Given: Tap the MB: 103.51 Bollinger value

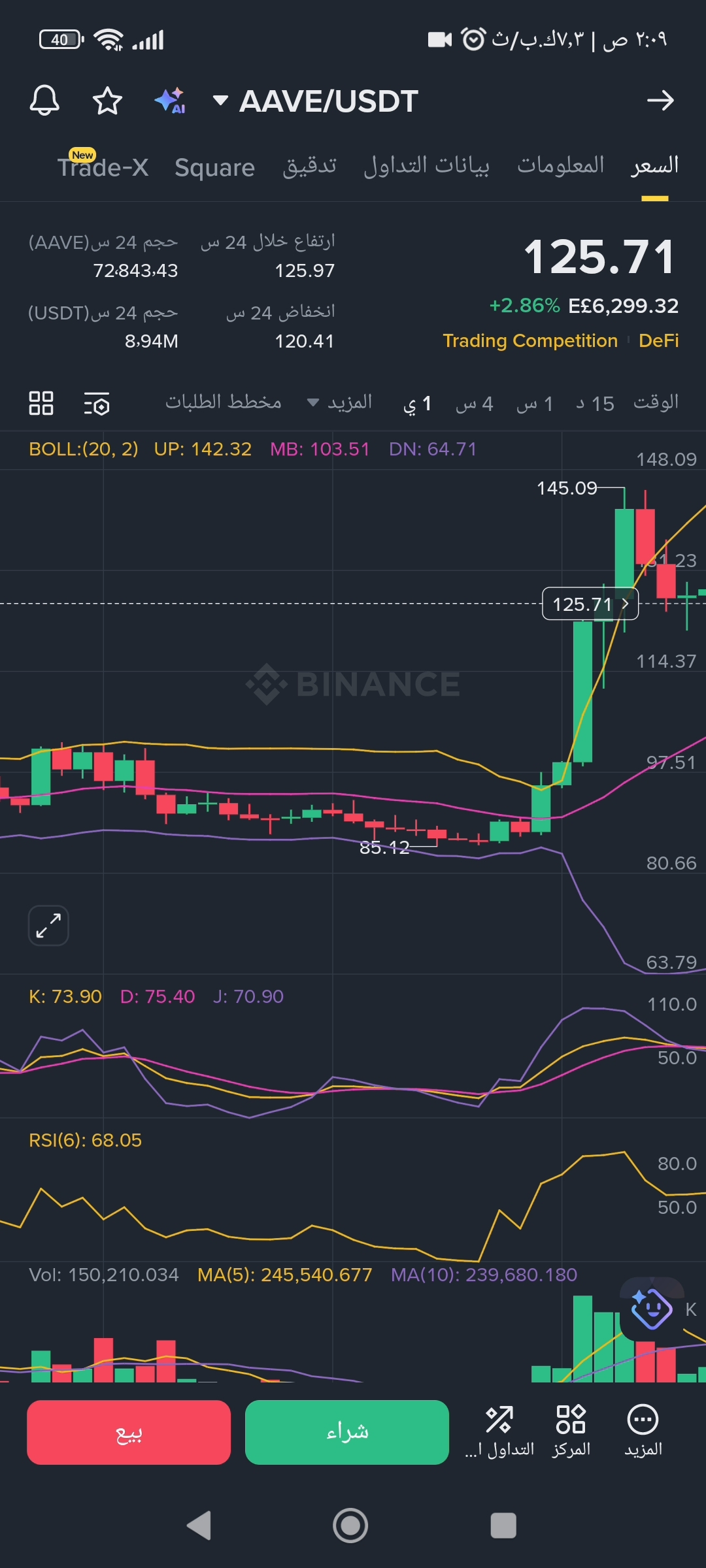Looking at the screenshot, I should 320,449.
